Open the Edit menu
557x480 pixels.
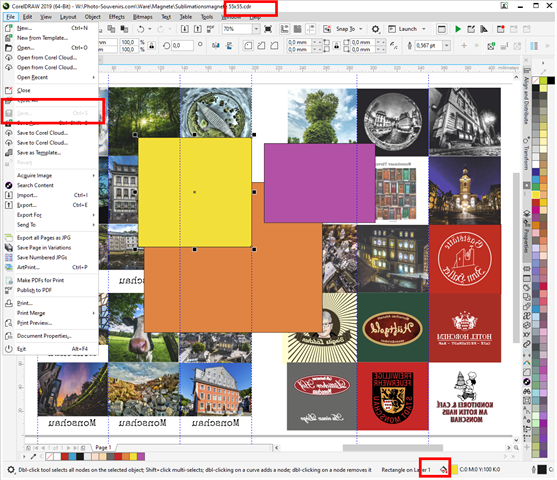(x=27, y=17)
